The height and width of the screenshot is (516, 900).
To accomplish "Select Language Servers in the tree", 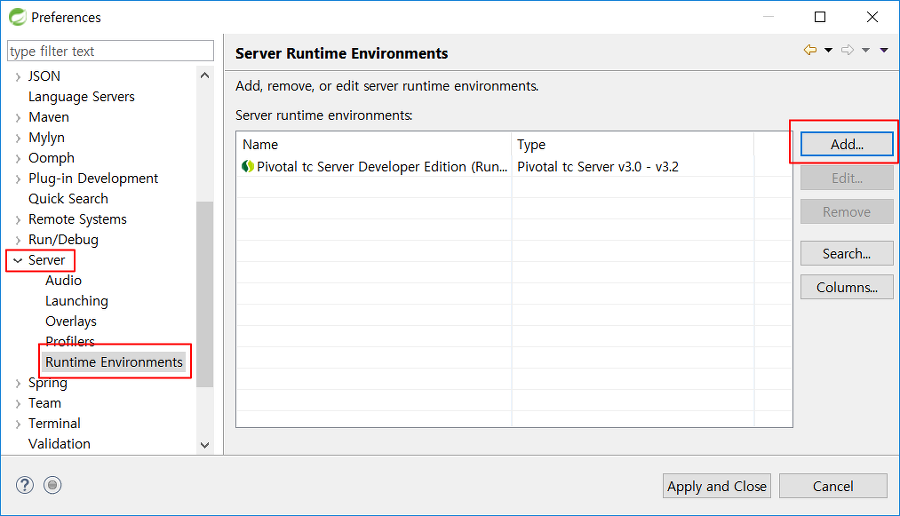I will coord(82,96).
